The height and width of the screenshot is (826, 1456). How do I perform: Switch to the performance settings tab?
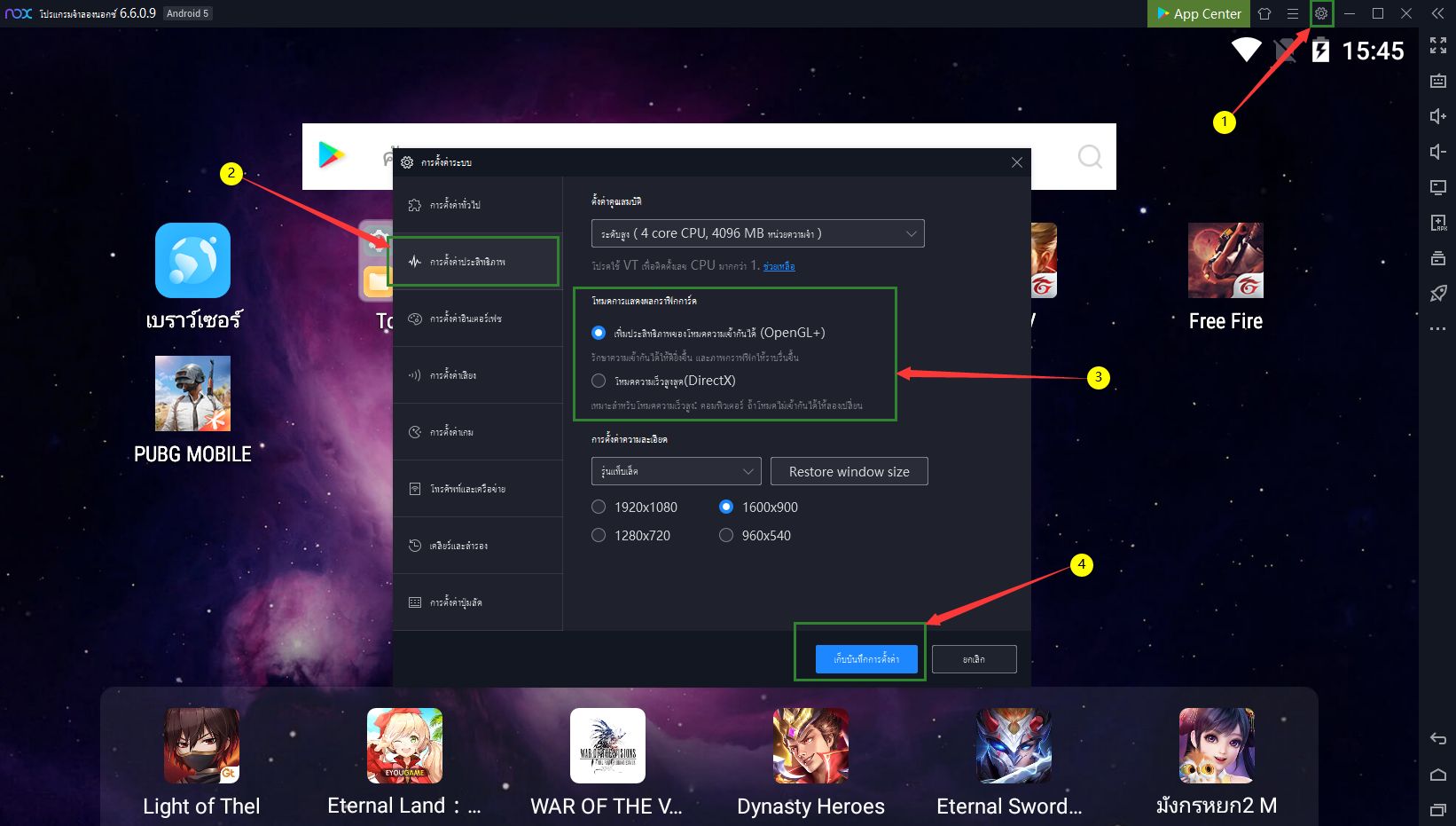(x=474, y=262)
